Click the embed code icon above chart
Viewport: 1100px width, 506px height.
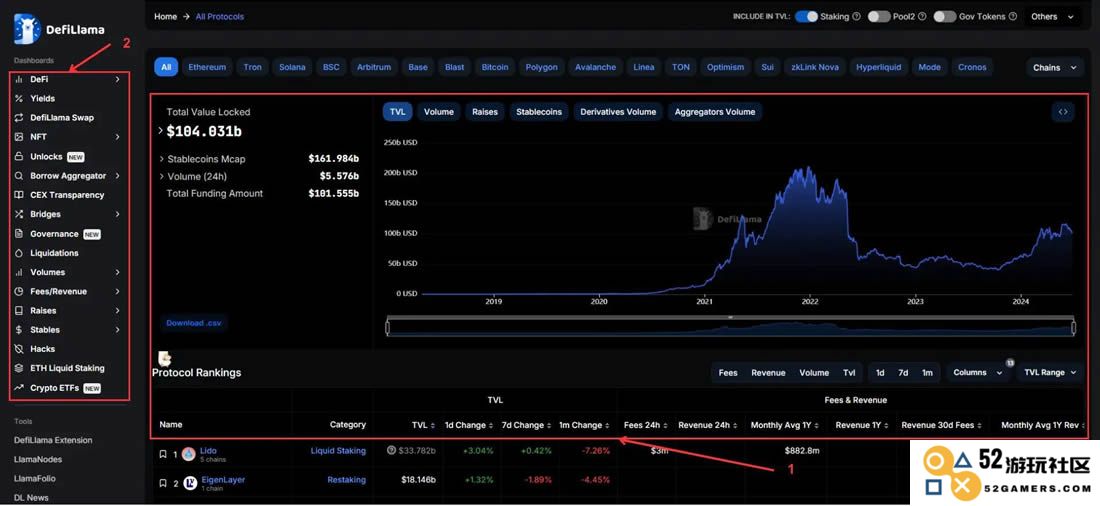pos(1063,112)
